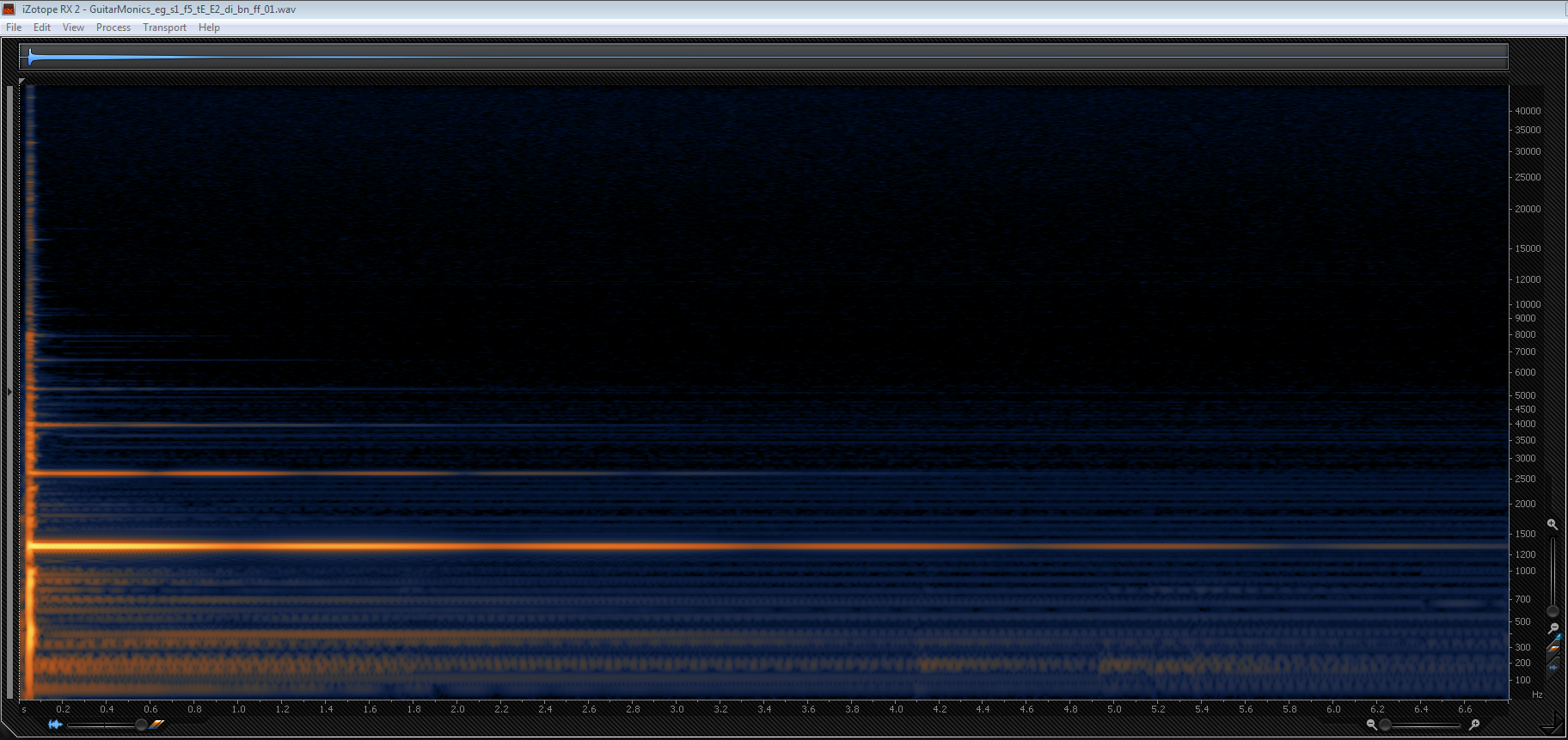Toggle the spectrogram color scale button on right side

[1553, 649]
